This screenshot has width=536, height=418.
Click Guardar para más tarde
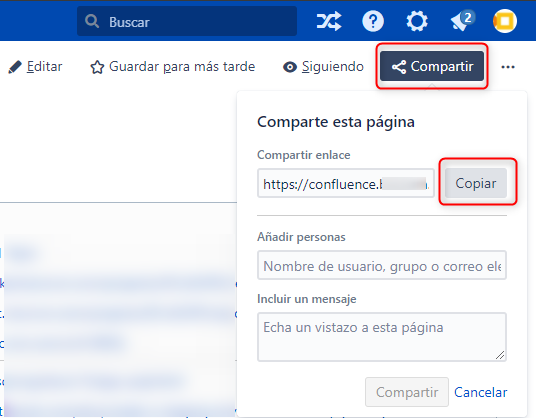(173, 67)
